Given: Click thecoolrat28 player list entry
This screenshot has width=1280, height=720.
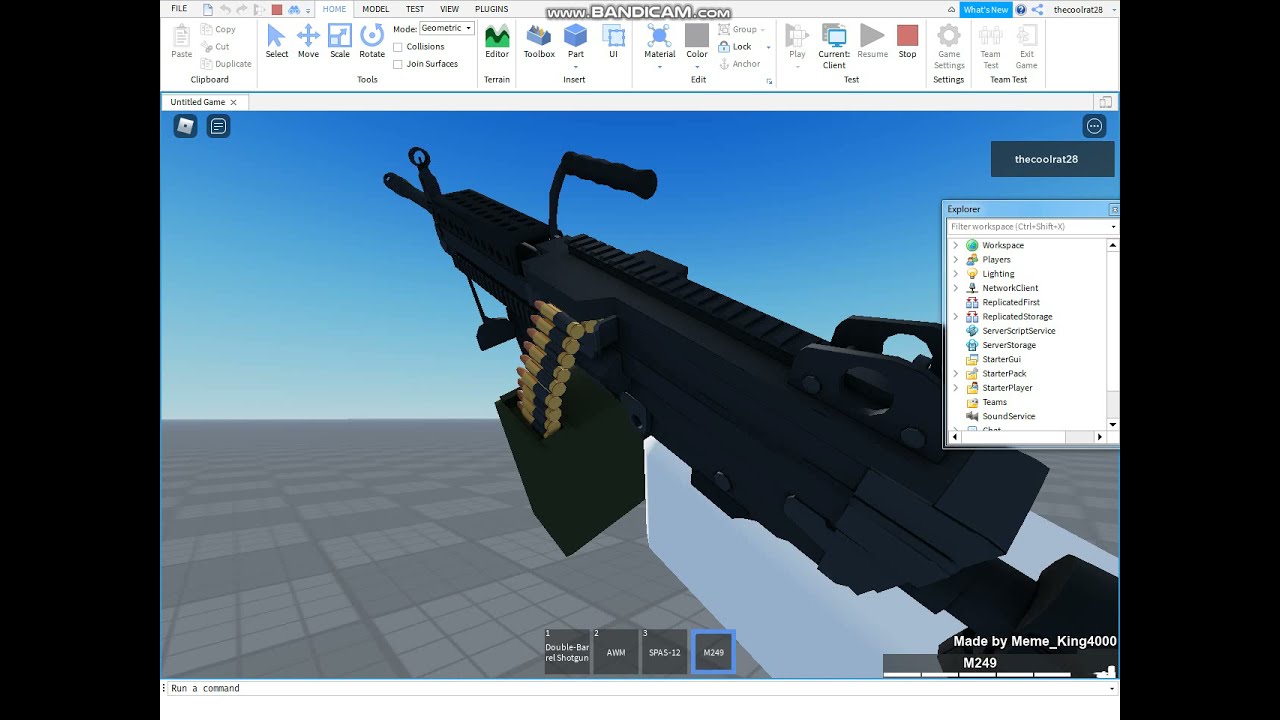Looking at the screenshot, I should [1052, 159].
